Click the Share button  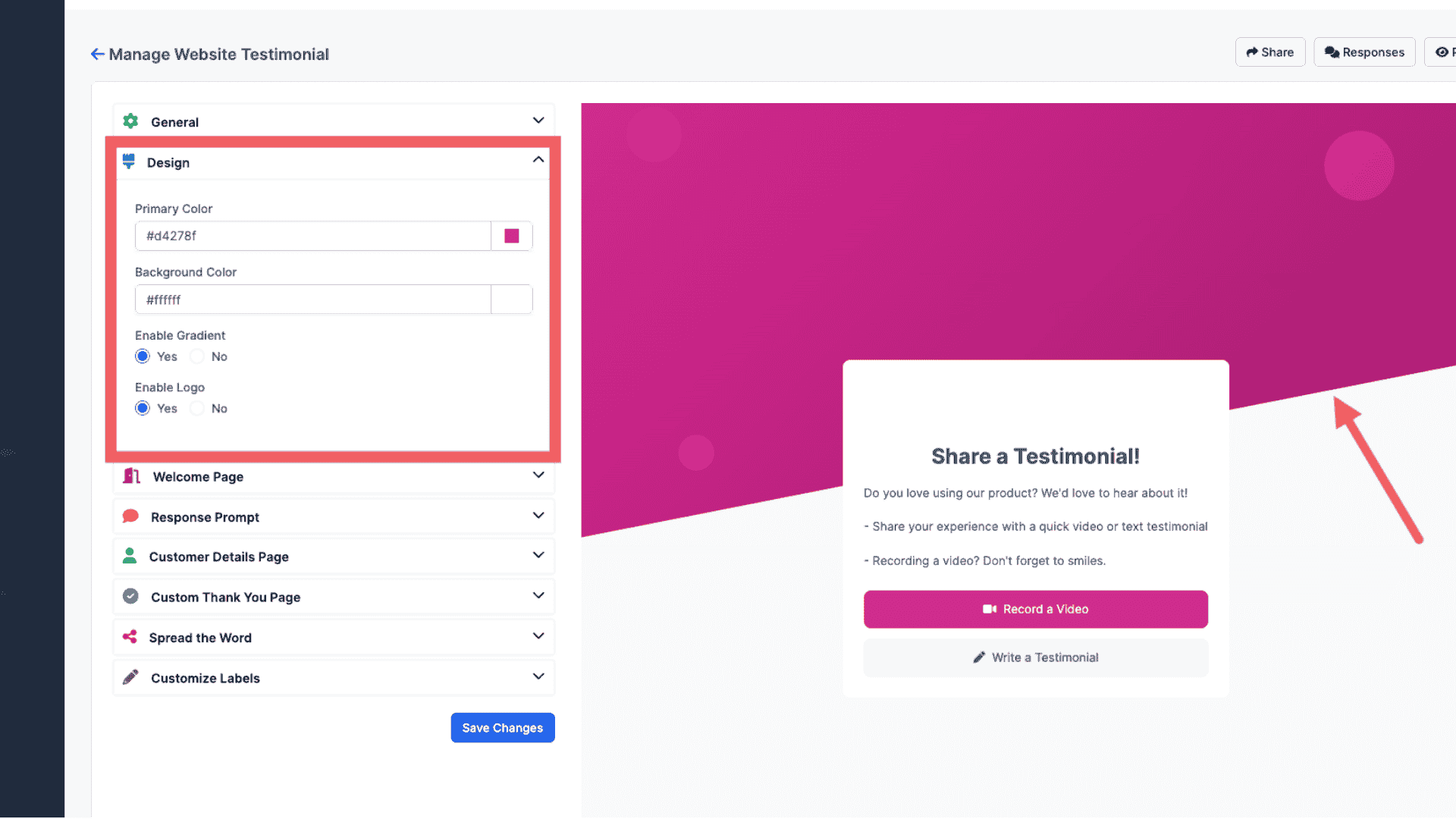point(1270,52)
